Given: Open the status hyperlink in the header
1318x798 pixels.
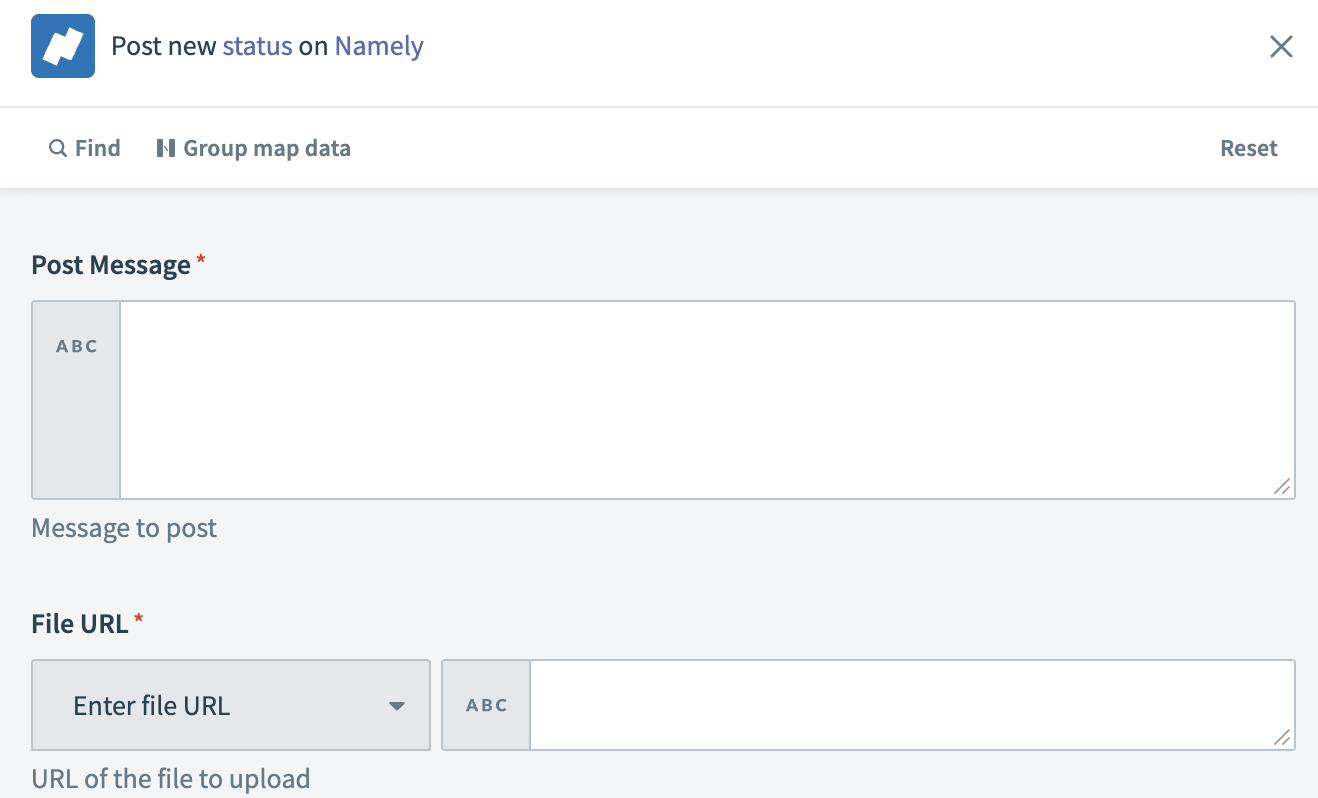Looking at the screenshot, I should (260, 46).
